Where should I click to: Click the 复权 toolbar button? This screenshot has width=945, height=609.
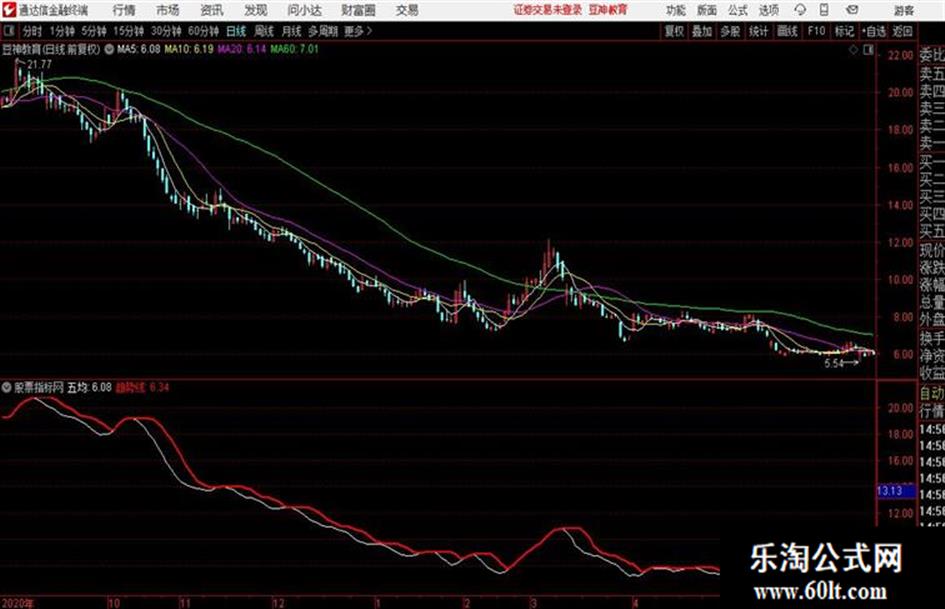point(674,31)
